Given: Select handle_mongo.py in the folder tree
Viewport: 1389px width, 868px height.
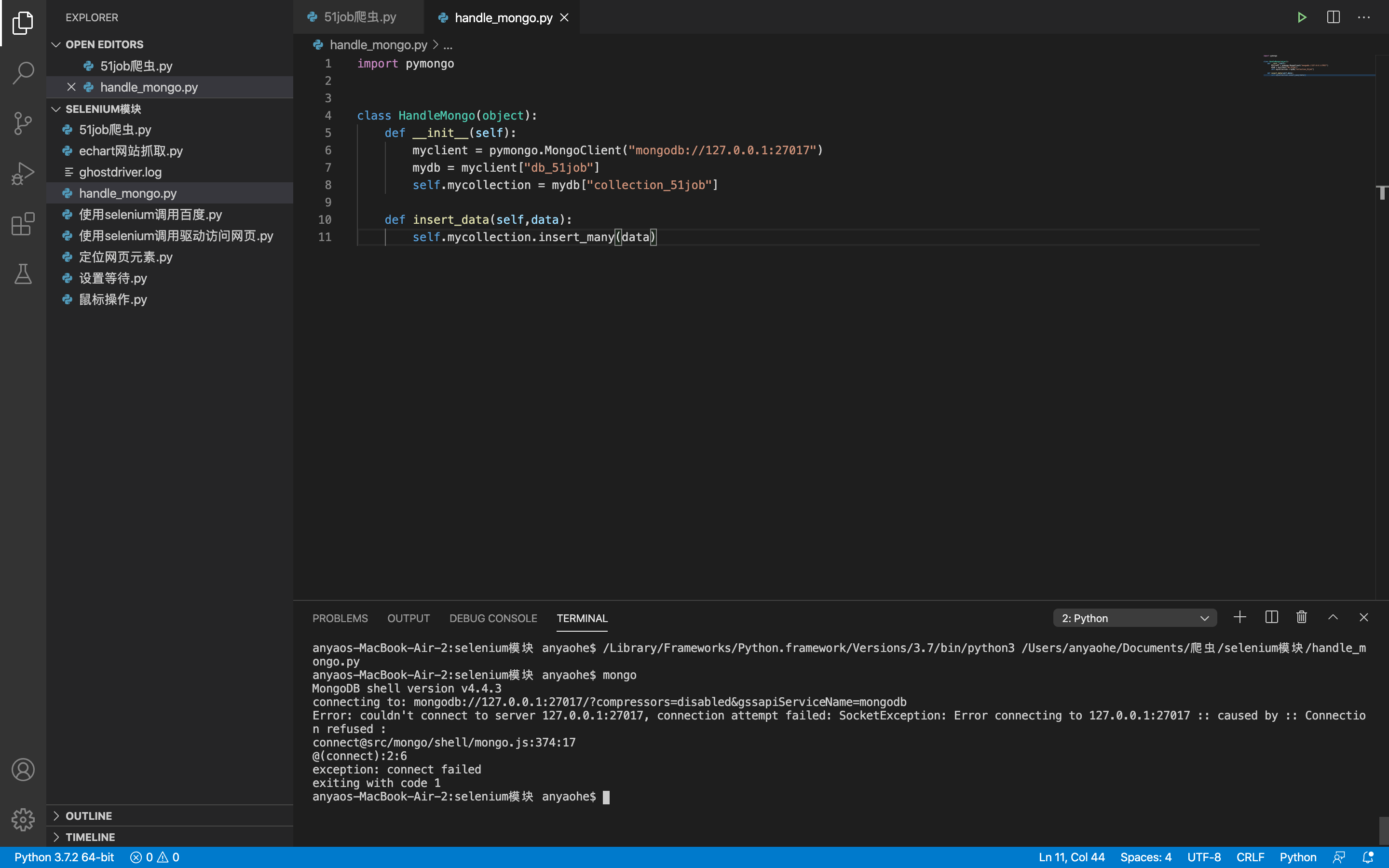Looking at the screenshot, I should pyautogui.click(x=170, y=193).
